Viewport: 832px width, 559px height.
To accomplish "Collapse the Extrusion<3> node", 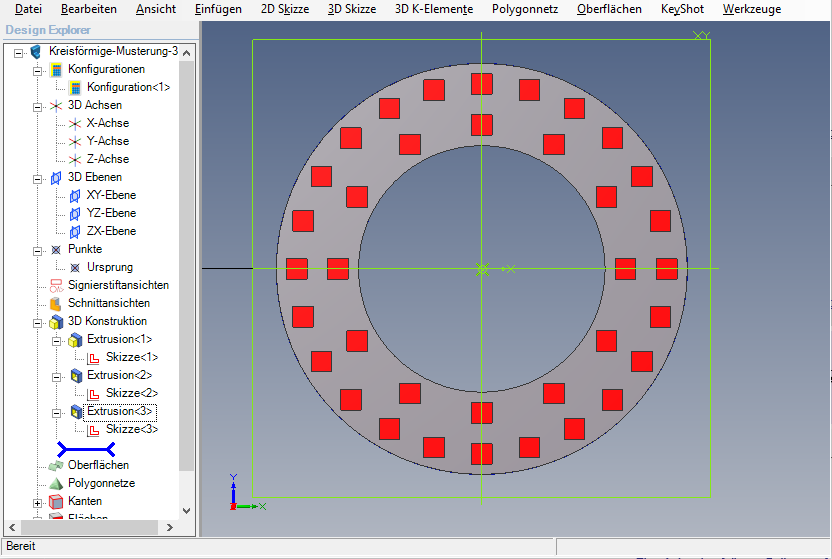I will [x=56, y=413].
